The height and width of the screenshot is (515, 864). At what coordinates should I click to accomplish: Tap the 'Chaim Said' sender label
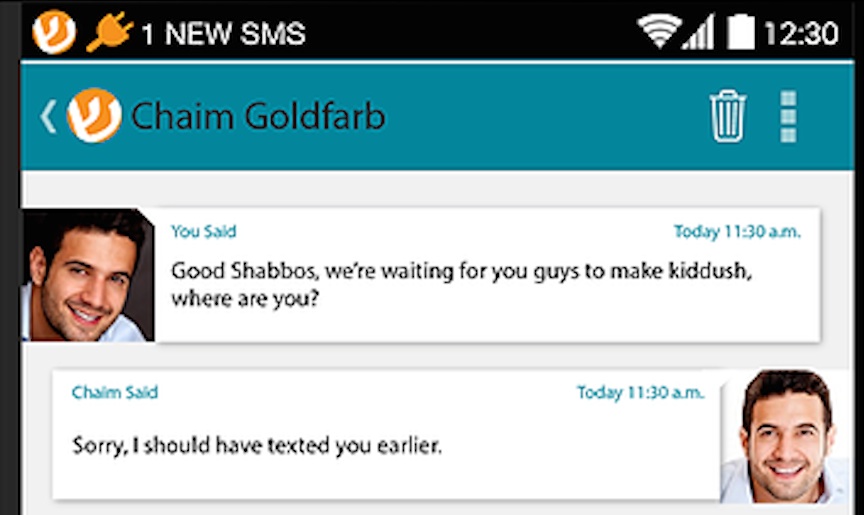coord(115,392)
